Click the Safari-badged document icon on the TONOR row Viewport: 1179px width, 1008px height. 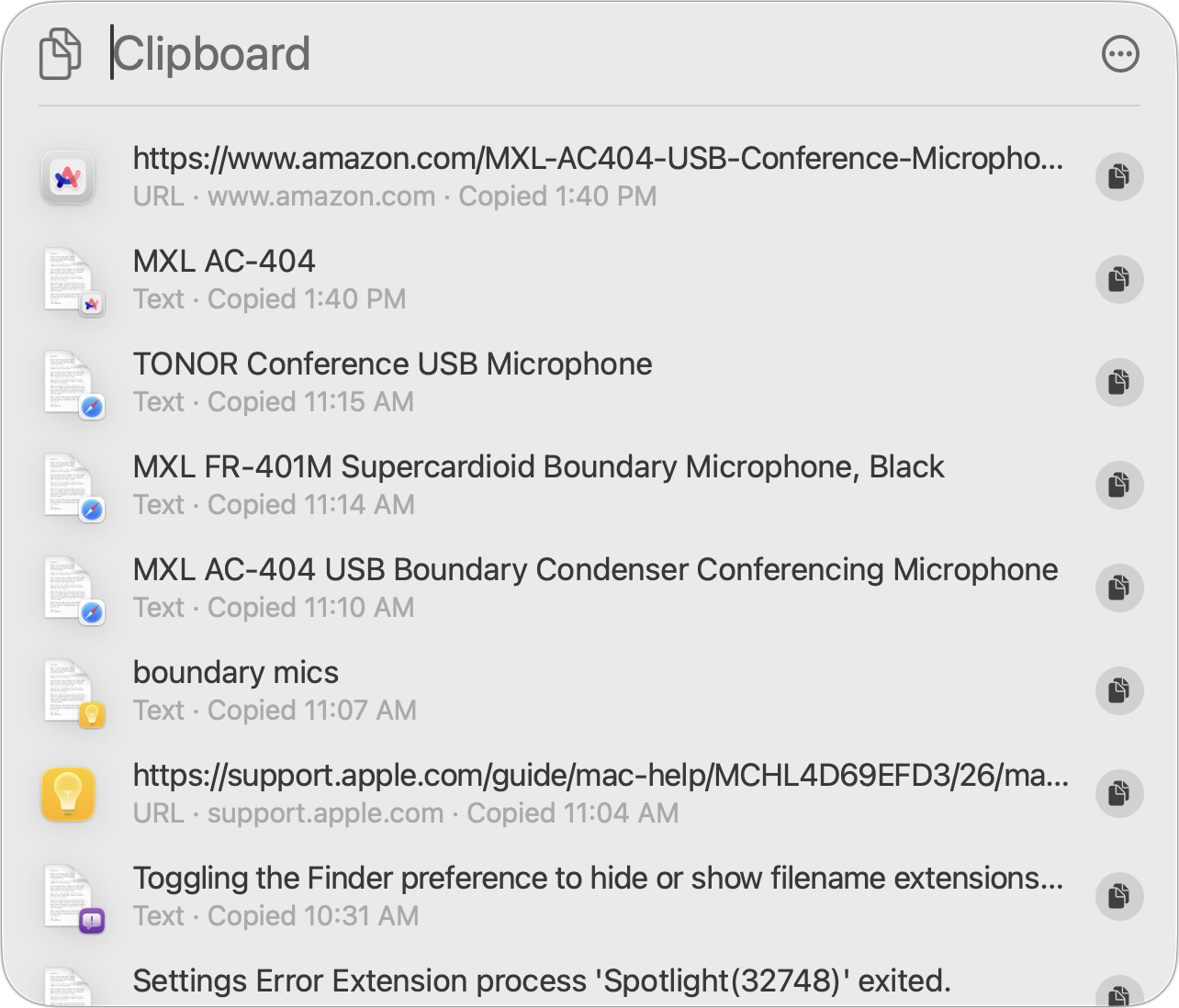[x=73, y=383]
